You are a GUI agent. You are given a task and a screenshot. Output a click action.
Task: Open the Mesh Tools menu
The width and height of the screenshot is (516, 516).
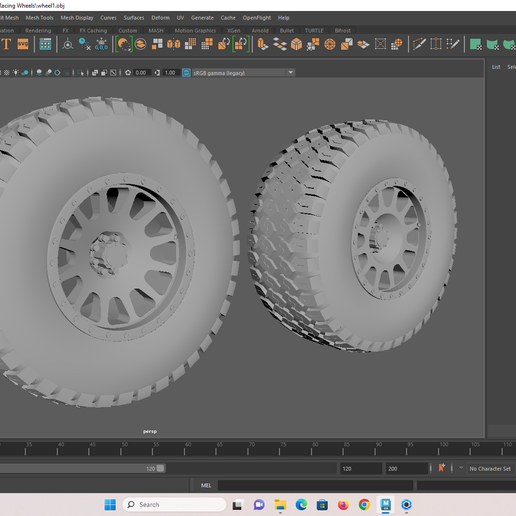pos(39,18)
